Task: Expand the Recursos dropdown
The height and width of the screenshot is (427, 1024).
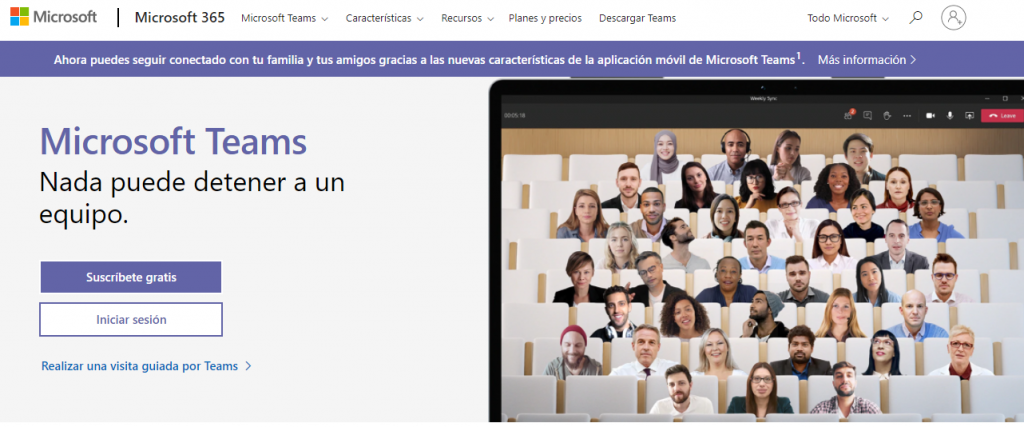Action: [468, 18]
